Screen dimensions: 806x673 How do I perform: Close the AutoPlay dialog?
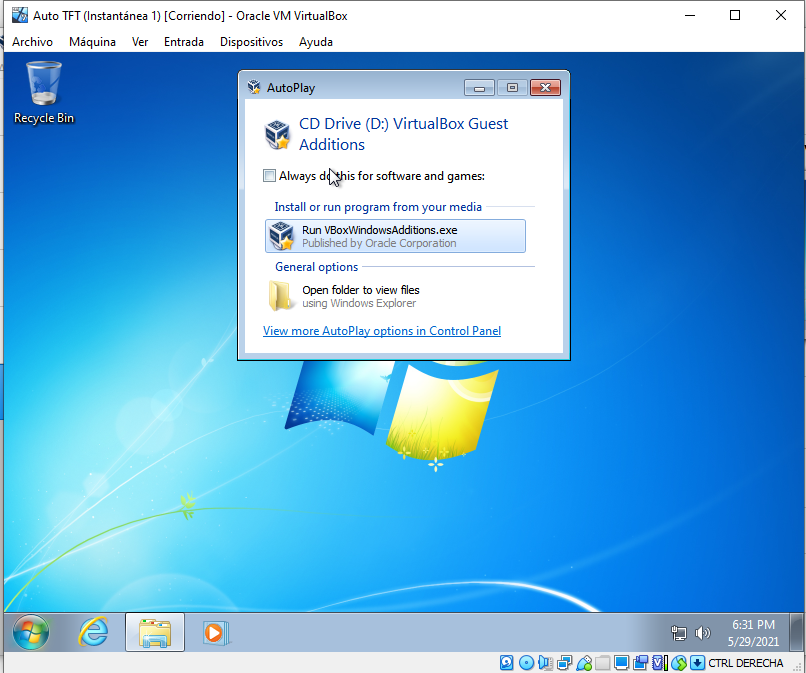(544, 88)
